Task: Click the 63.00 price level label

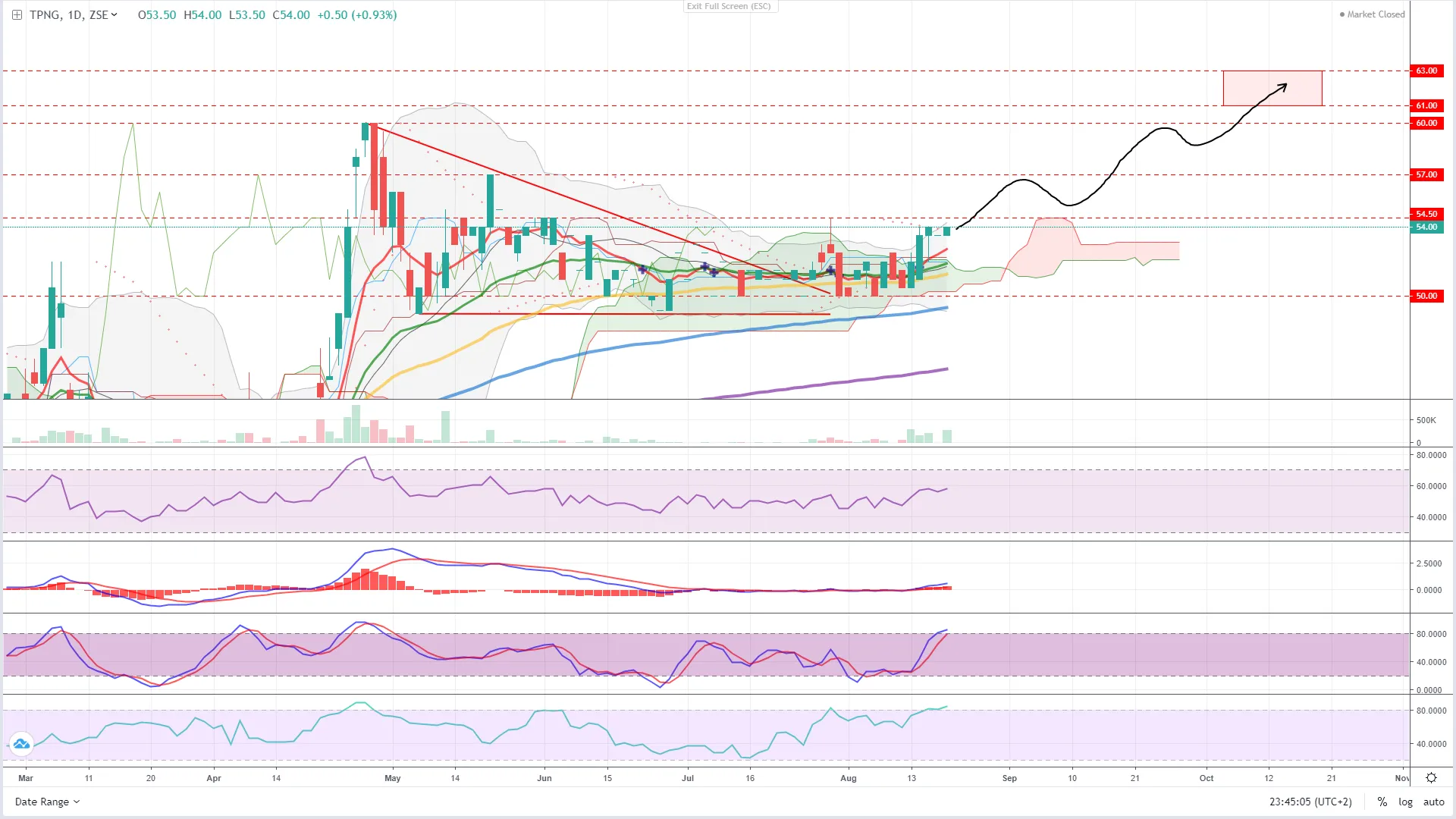Action: tap(1426, 71)
